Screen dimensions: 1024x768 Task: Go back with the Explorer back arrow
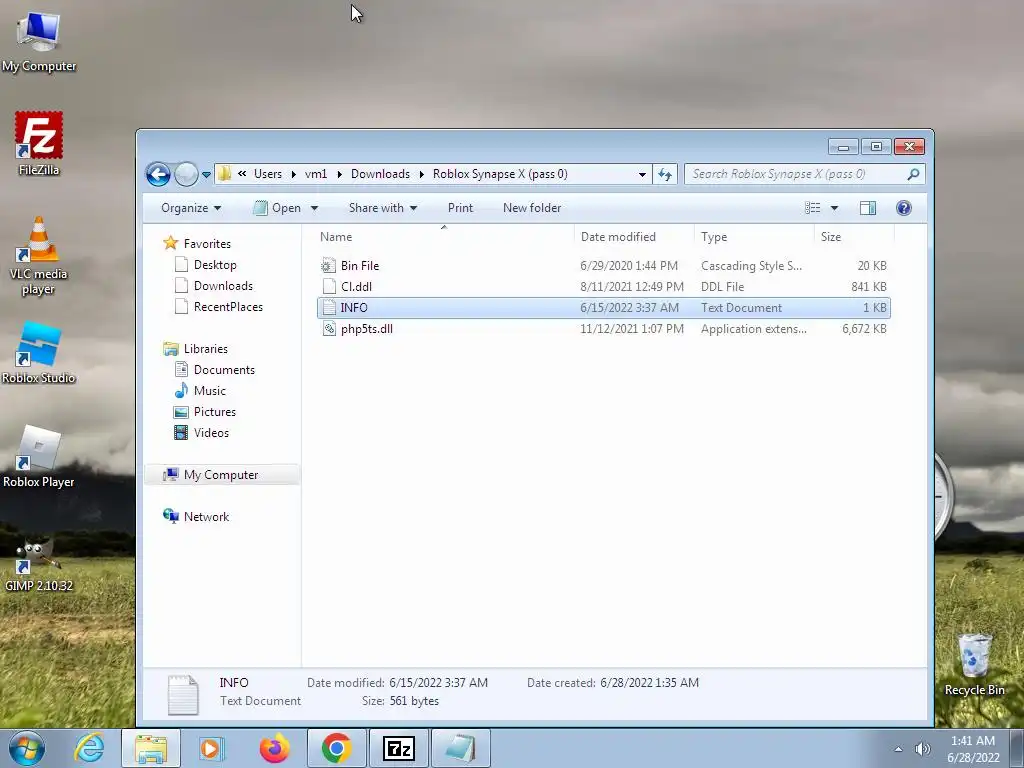pos(158,174)
